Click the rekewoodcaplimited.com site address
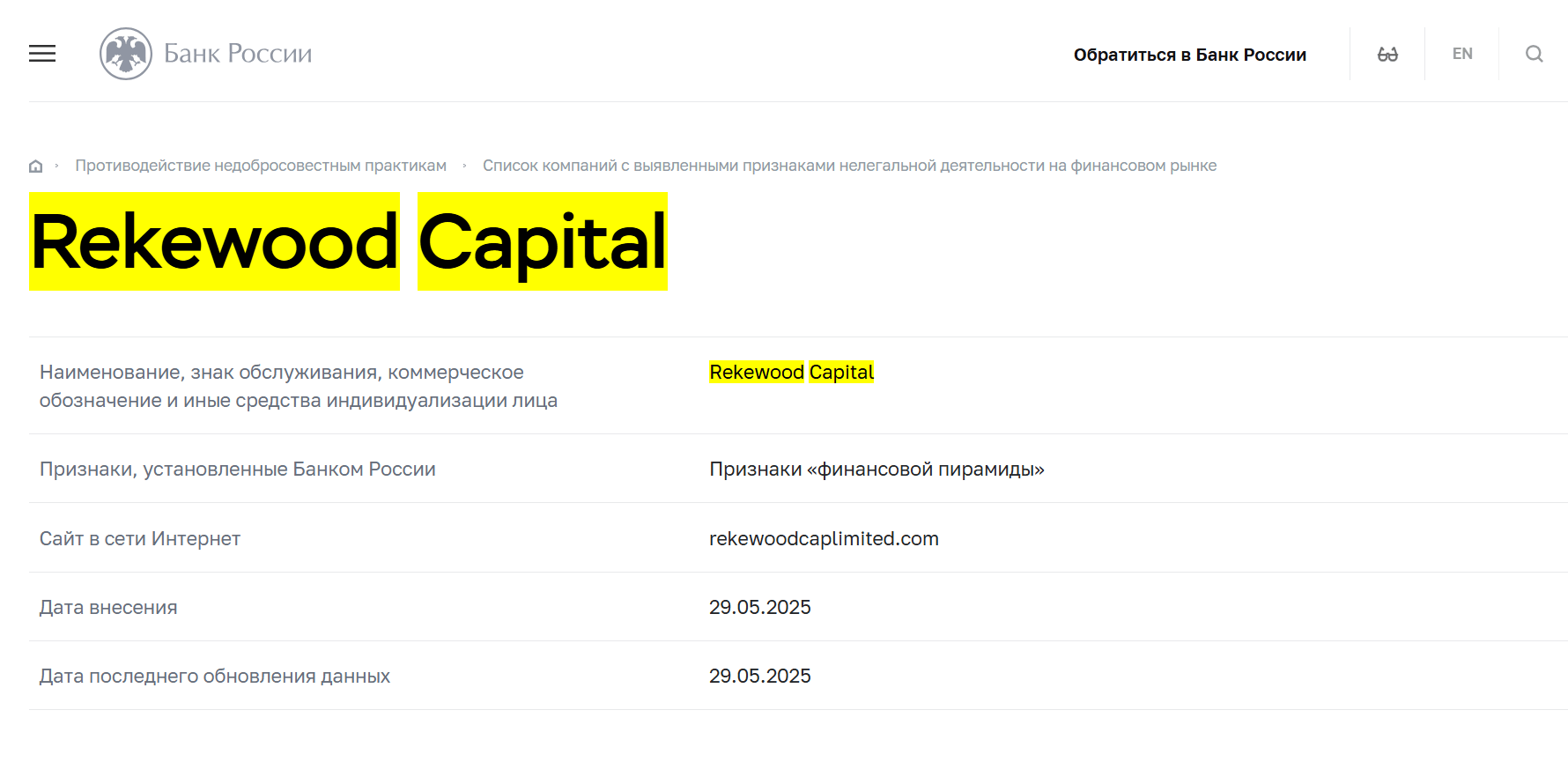 [x=824, y=538]
